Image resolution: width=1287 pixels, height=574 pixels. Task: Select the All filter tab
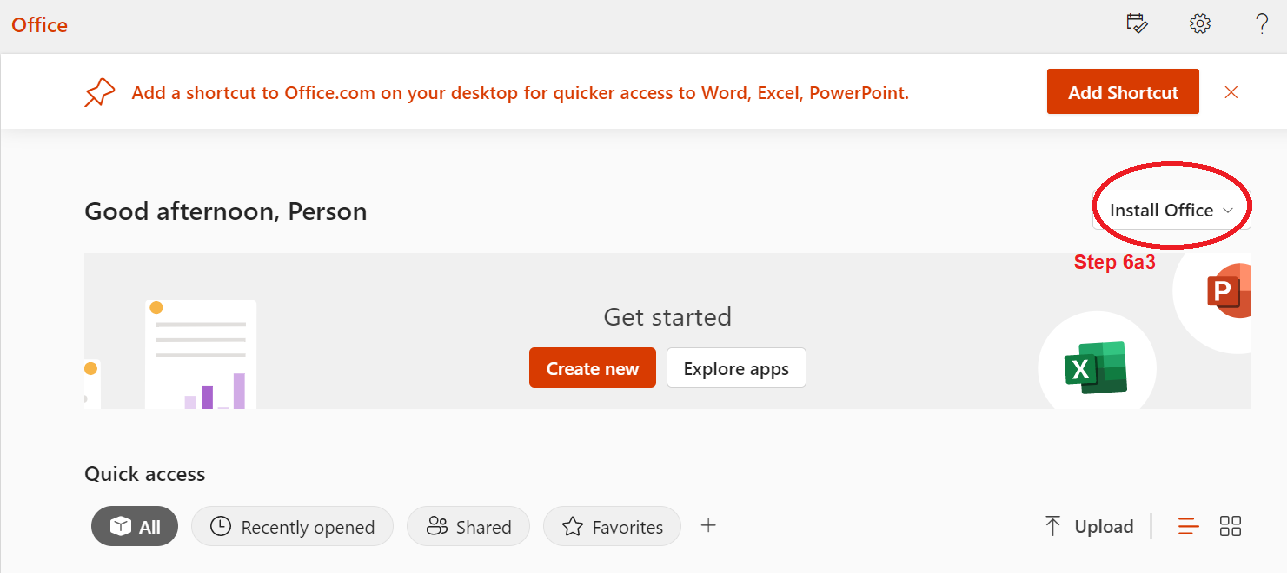[135, 526]
